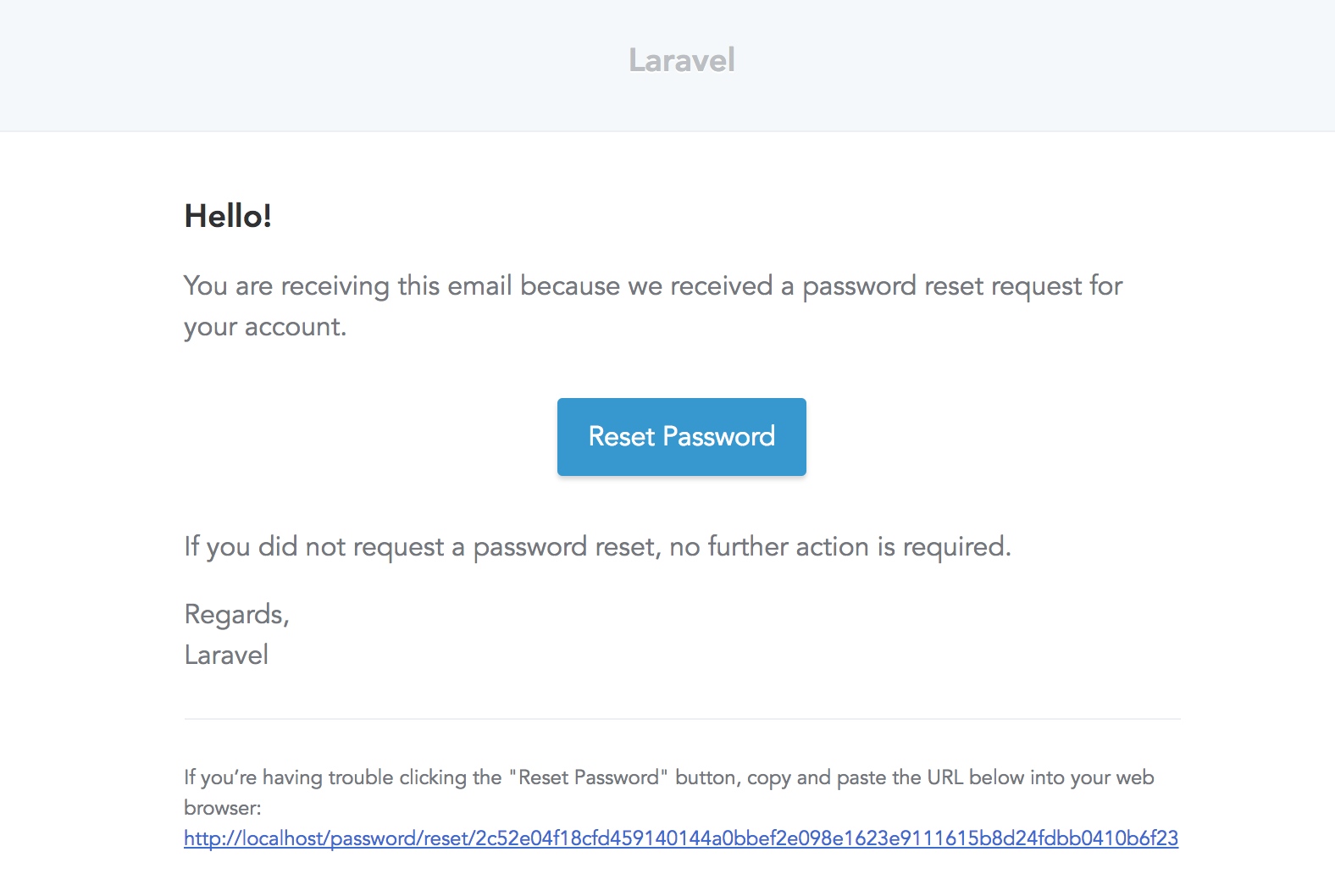The width and height of the screenshot is (1335, 896).
Task: Click the 'your account.' line of text
Action: point(265,328)
